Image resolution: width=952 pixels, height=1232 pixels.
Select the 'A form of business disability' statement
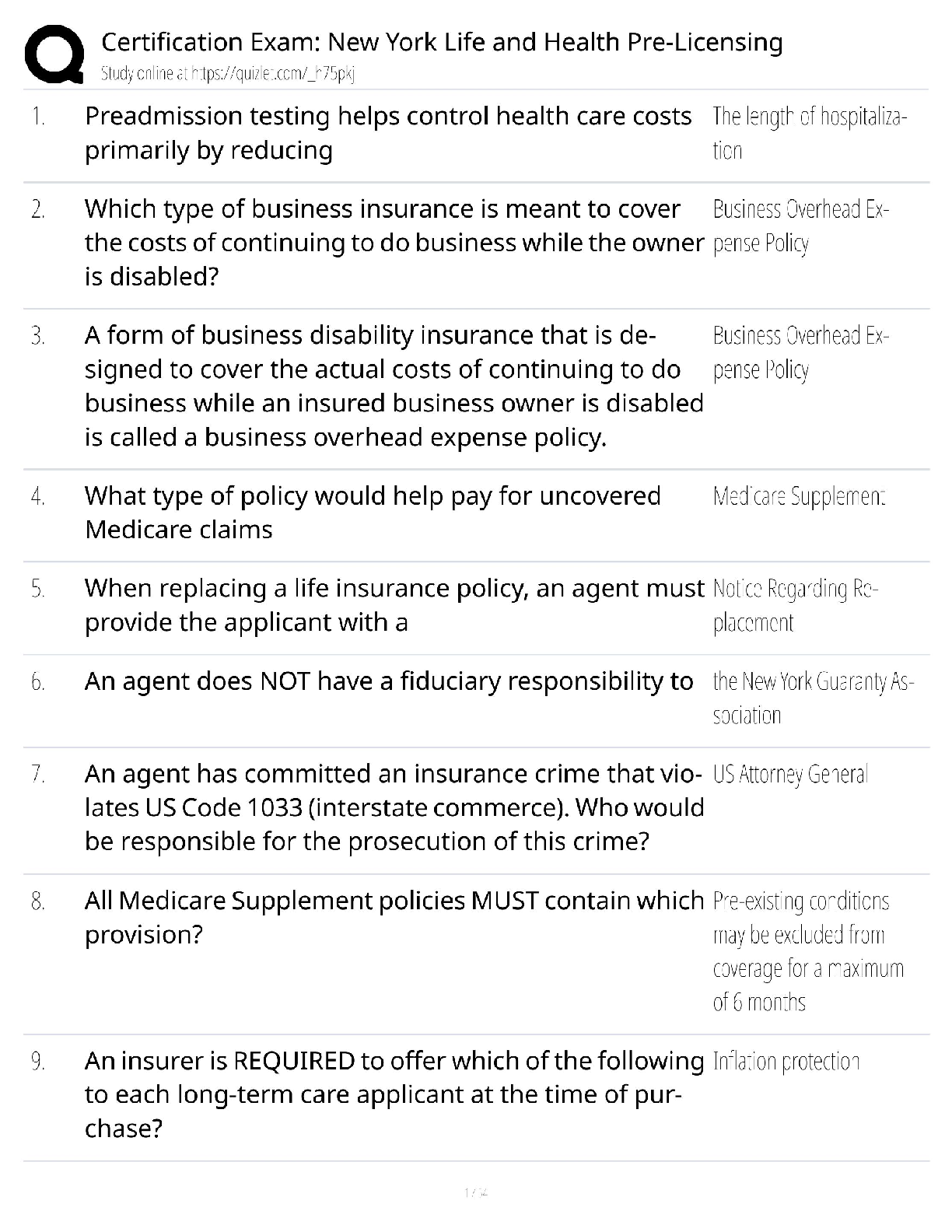click(x=393, y=386)
